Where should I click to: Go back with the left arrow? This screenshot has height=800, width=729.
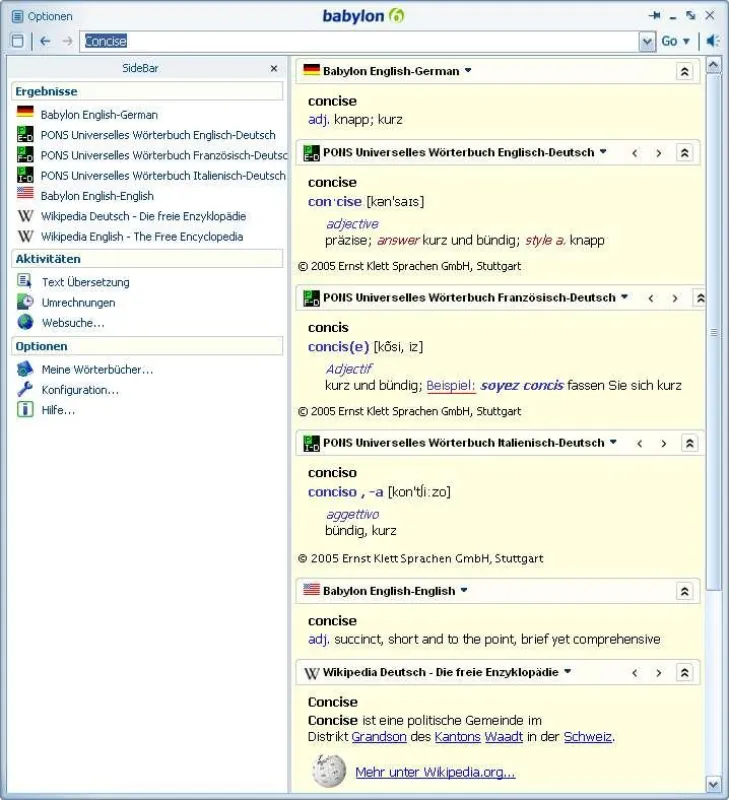click(45, 41)
